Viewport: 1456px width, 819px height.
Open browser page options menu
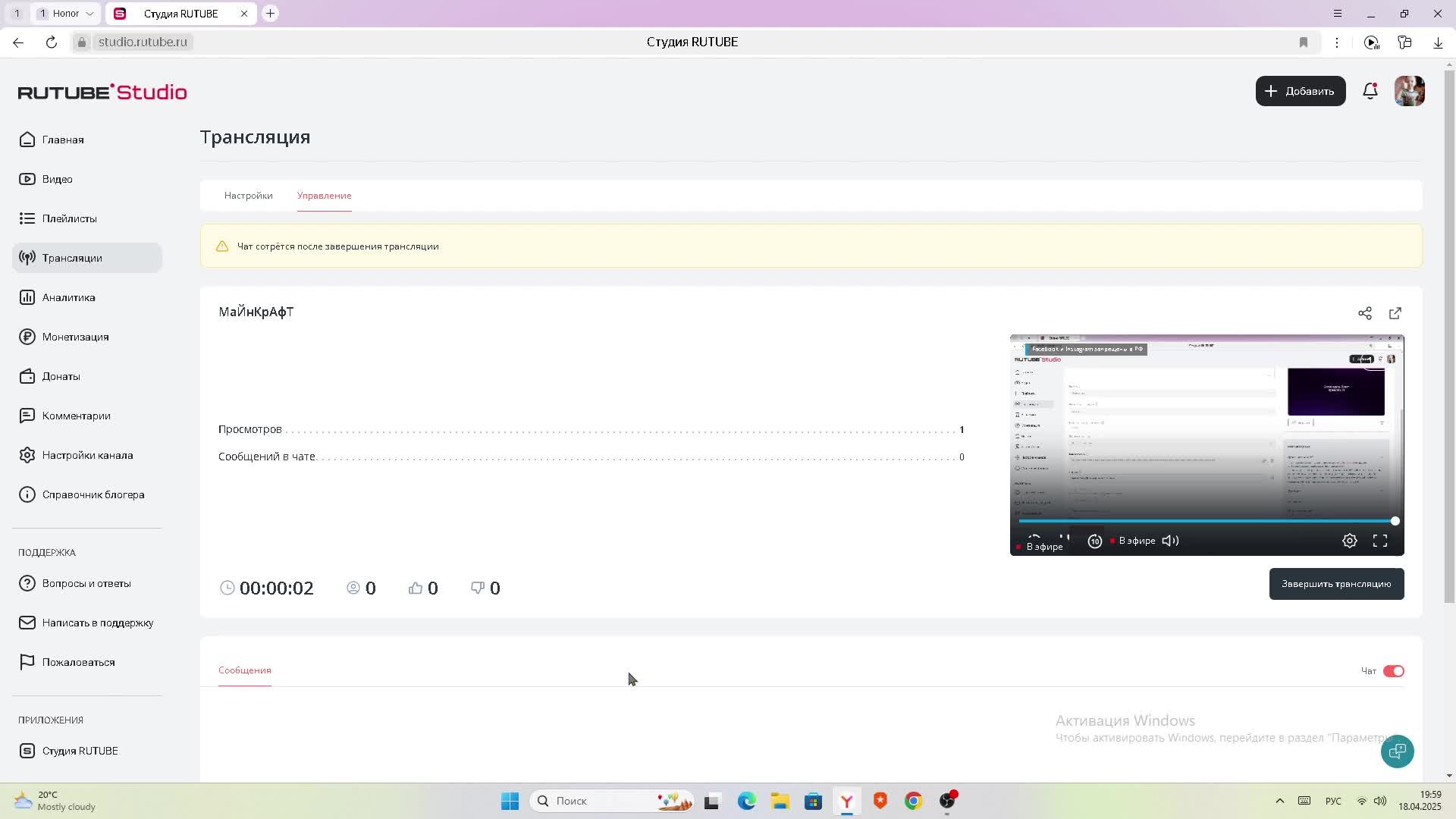[1337, 42]
